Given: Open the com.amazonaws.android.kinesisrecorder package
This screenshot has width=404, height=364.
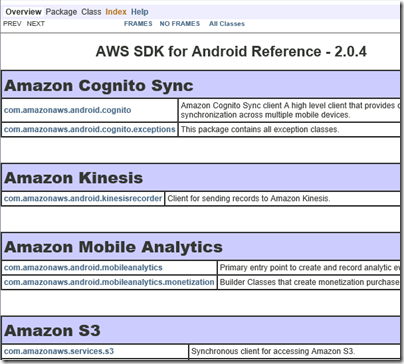Looking at the screenshot, I should [x=83, y=198].
